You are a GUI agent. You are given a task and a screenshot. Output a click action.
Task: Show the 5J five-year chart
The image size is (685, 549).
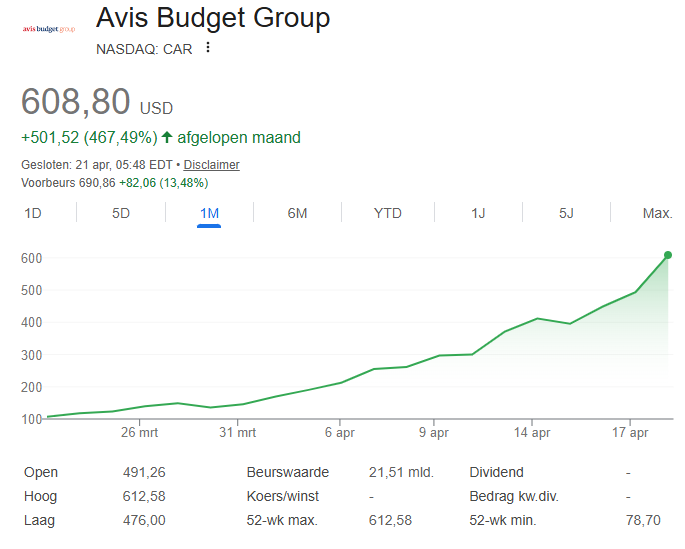coord(566,213)
